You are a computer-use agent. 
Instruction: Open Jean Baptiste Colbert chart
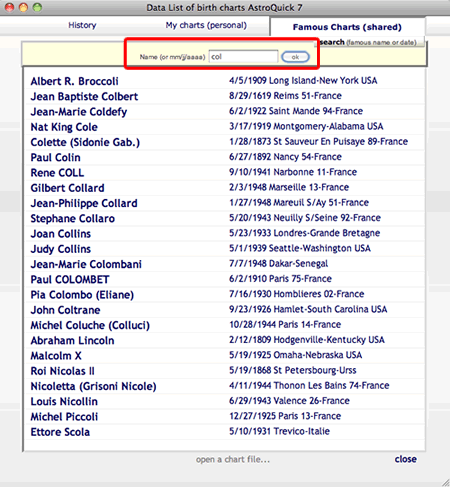(84, 97)
